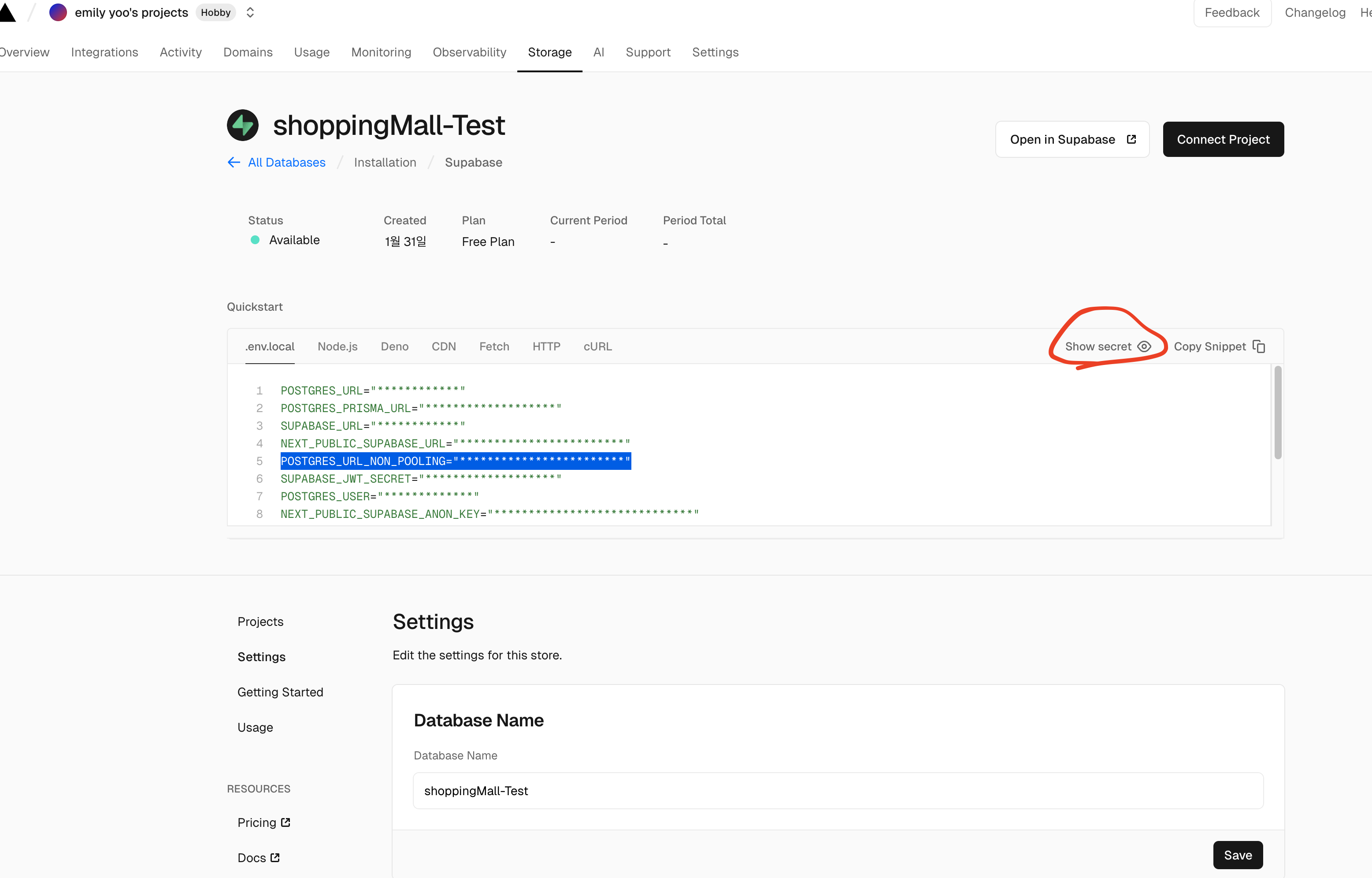This screenshot has height=878, width=1372.
Task: Expand the team switcher chevrons
Action: (x=250, y=12)
